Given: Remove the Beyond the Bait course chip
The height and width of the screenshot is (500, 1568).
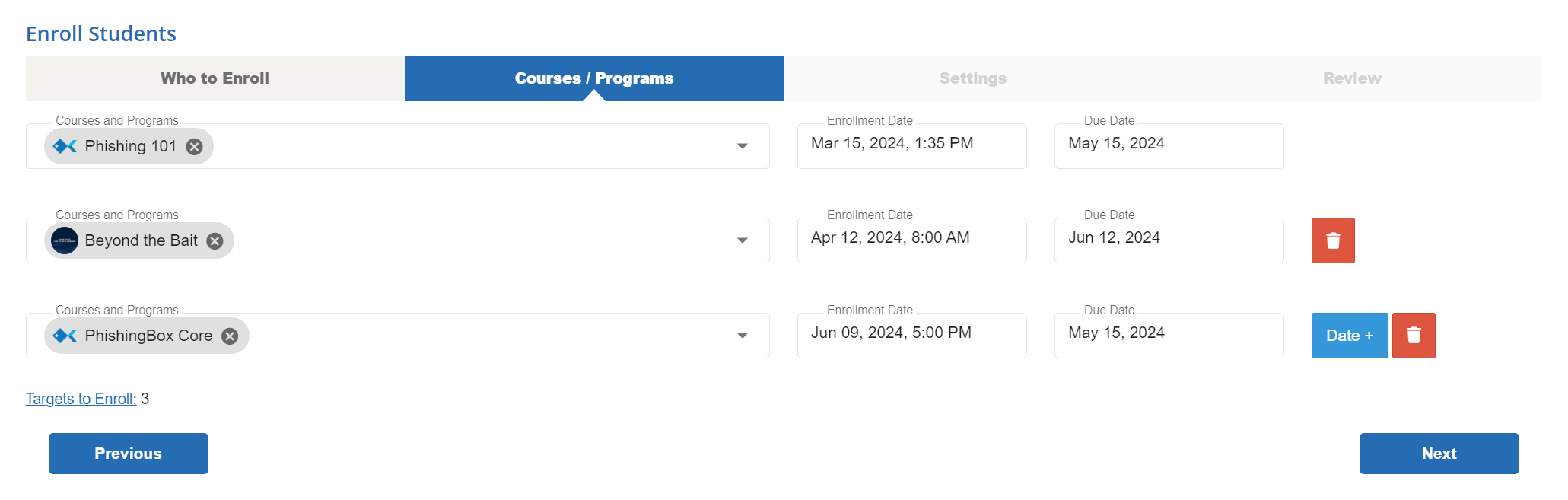Looking at the screenshot, I should coord(215,241).
